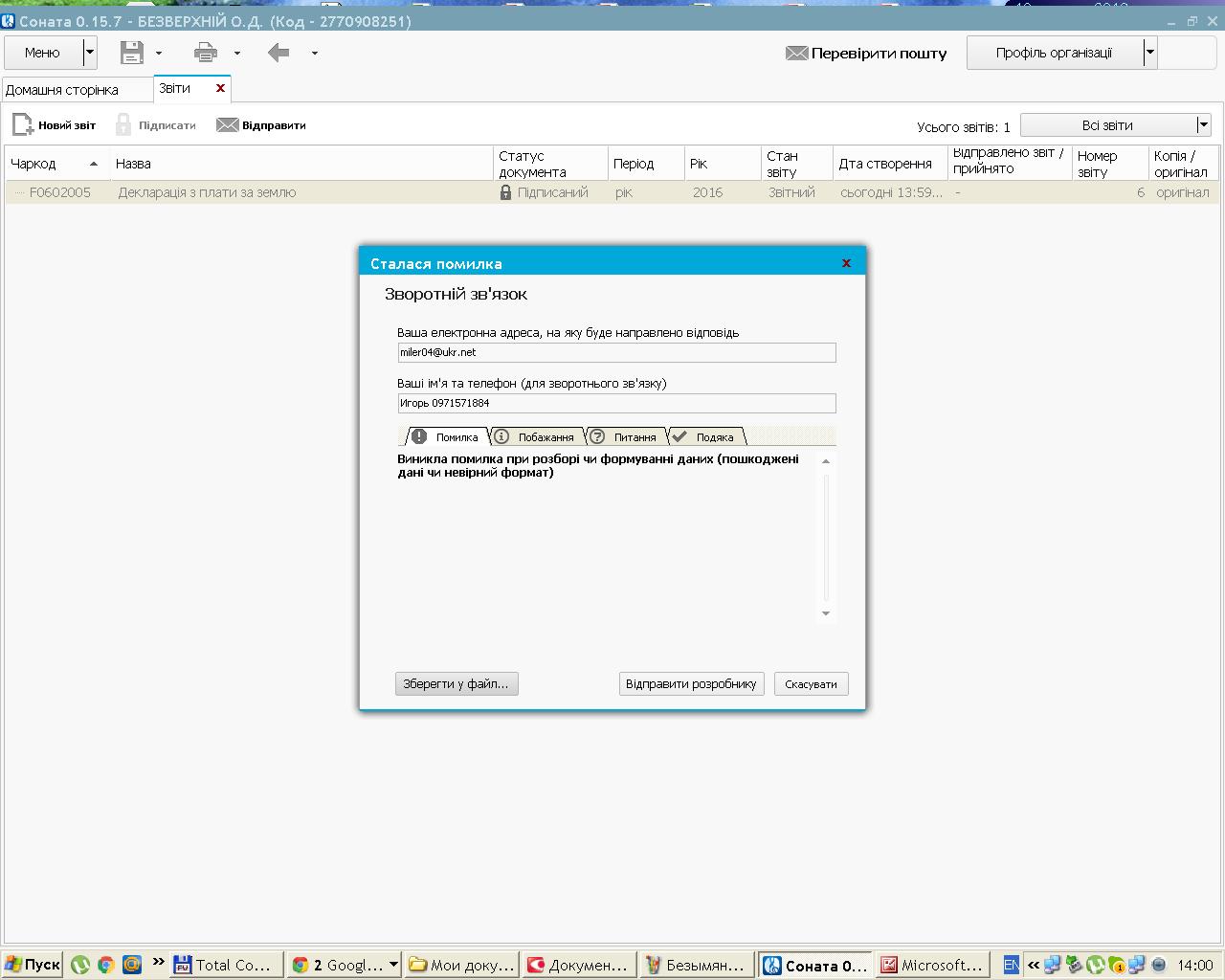This screenshot has height=980, width=1225.
Task: Close the Сталася помилка dialog
Action: tap(846, 263)
